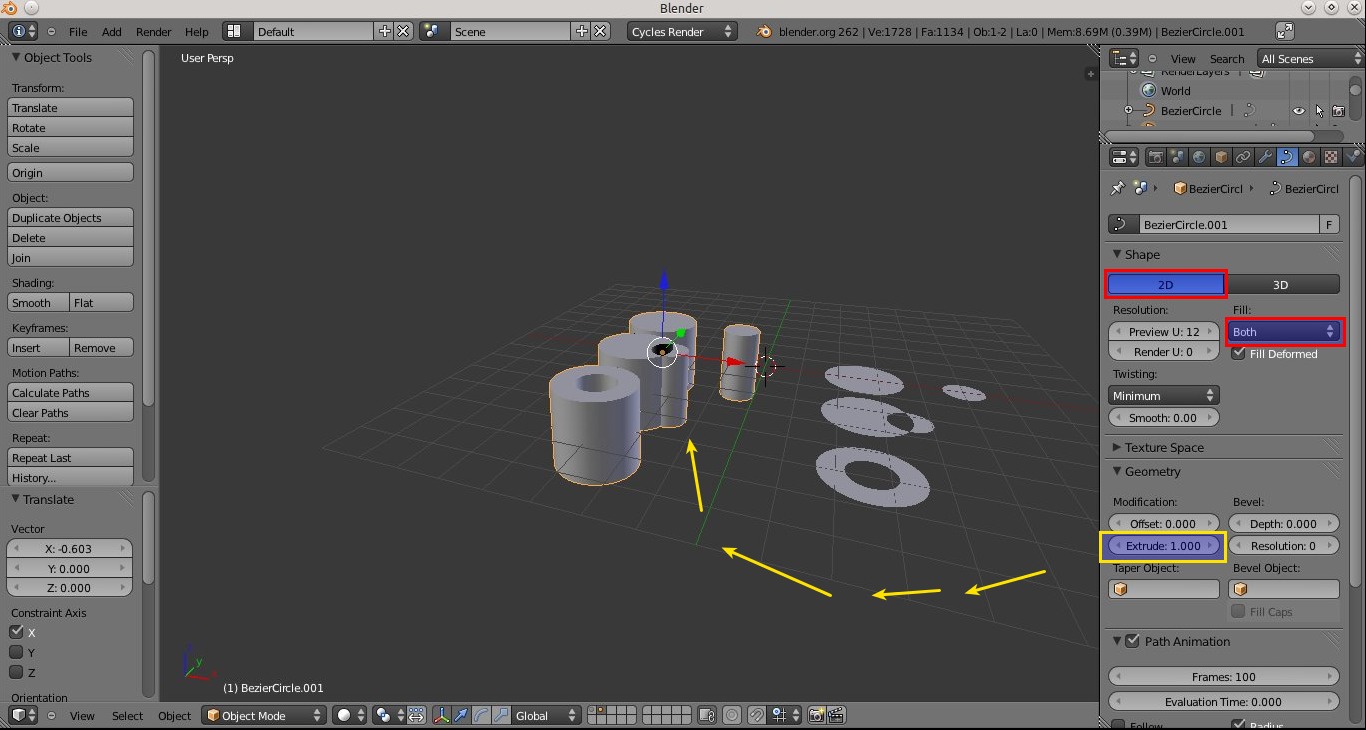The width and height of the screenshot is (1366, 730).
Task: Open the Render properties camera tab
Action: click(x=1156, y=157)
